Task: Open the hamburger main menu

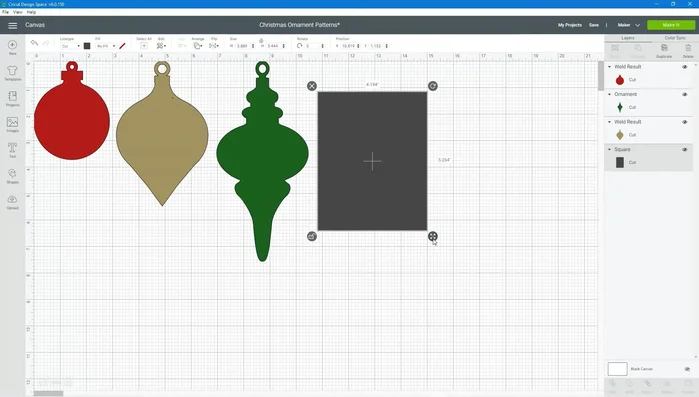Action: (x=12, y=25)
